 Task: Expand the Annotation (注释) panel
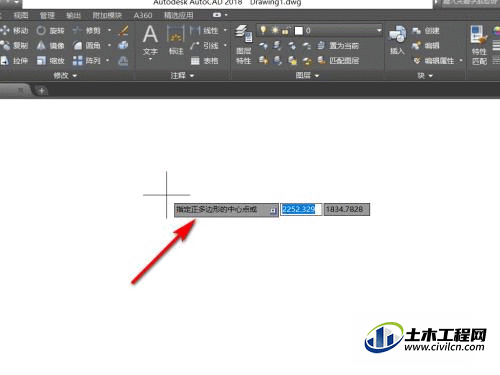click(182, 76)
